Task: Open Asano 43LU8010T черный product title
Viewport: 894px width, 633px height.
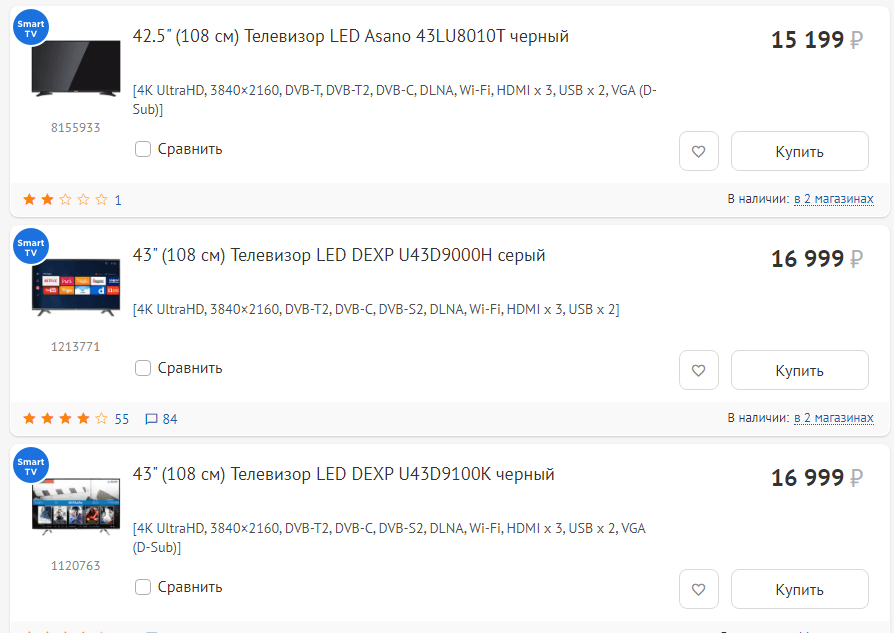Action: pos(350,37)
